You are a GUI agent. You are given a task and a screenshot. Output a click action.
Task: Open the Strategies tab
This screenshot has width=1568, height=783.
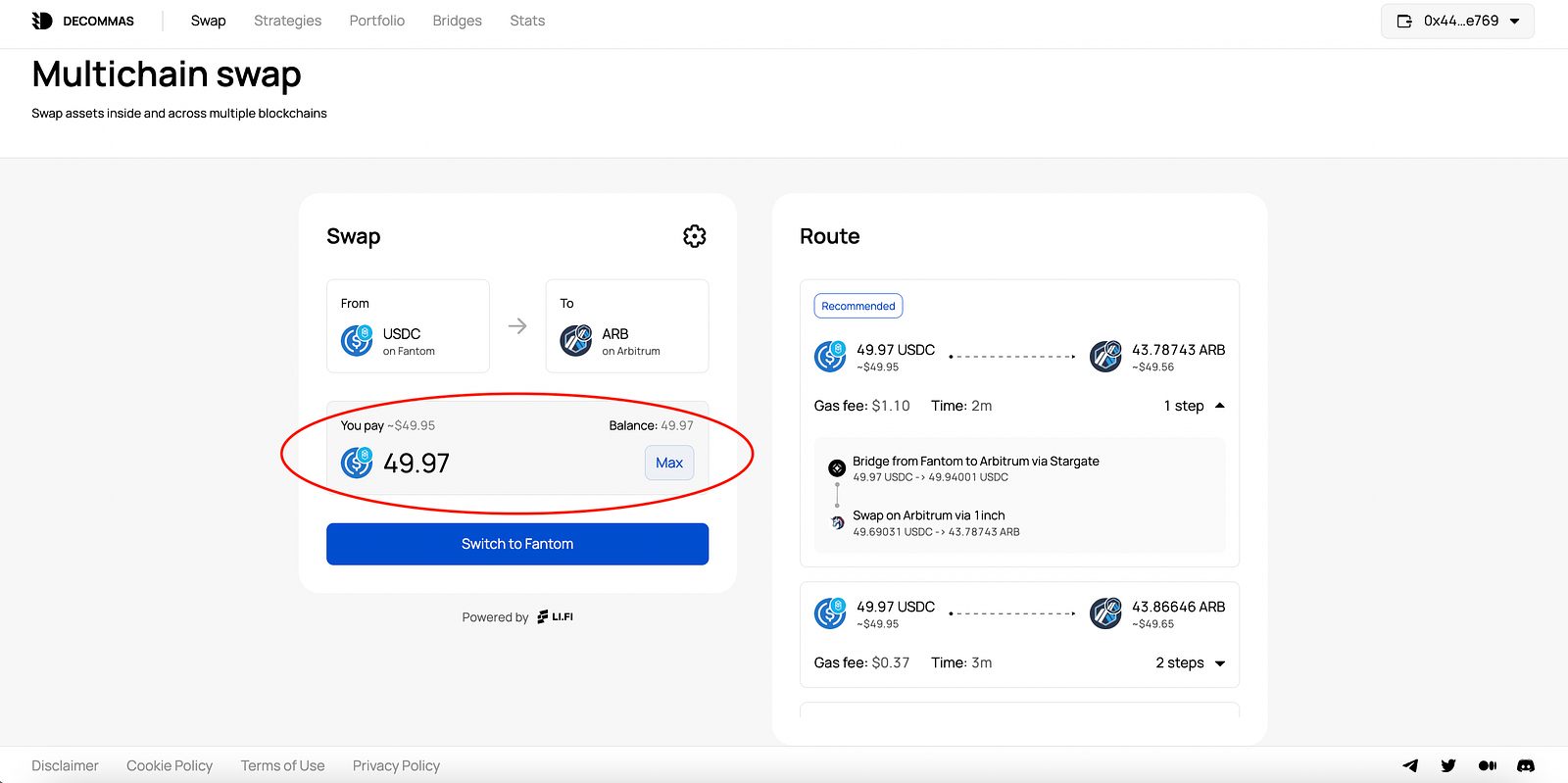pos(287,21)
